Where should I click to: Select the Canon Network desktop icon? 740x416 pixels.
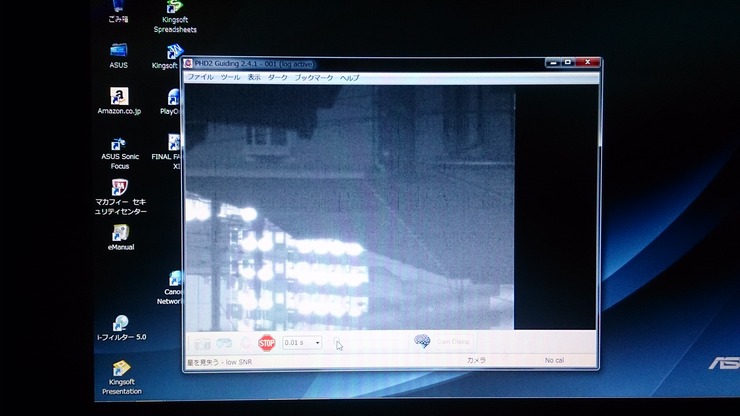point(170,288)
